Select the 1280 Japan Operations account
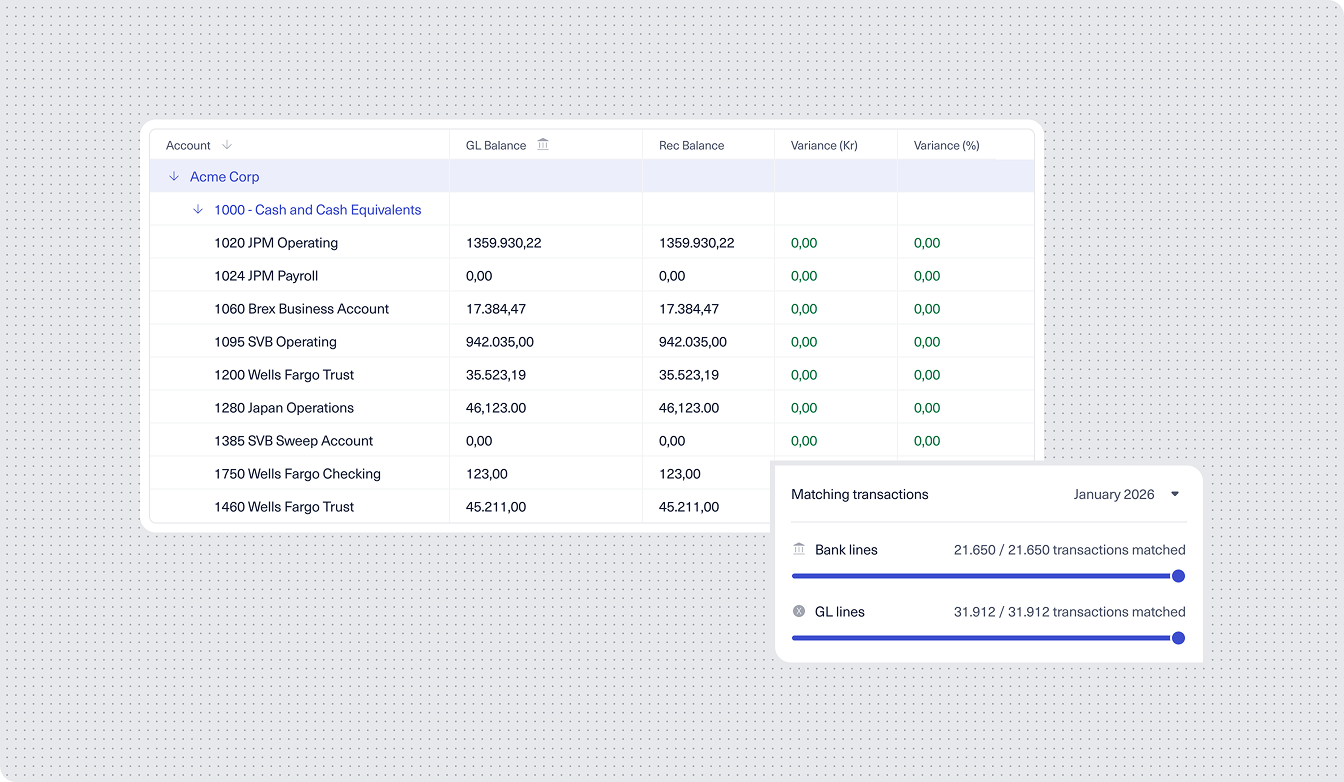Viewport: 1344px width, 782px height. (x=284, y=408)
